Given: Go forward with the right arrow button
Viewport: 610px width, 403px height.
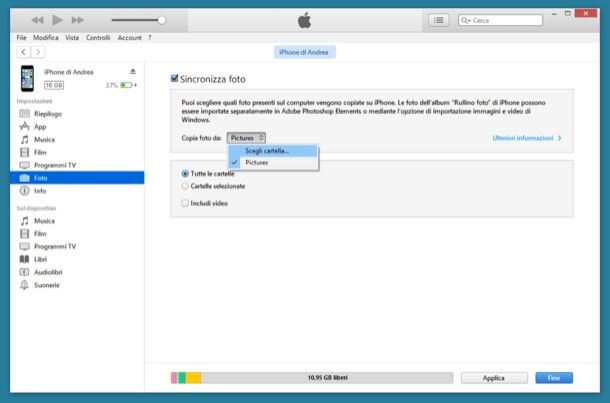Looking at the screenshot, I should click(x=38, y=52).
